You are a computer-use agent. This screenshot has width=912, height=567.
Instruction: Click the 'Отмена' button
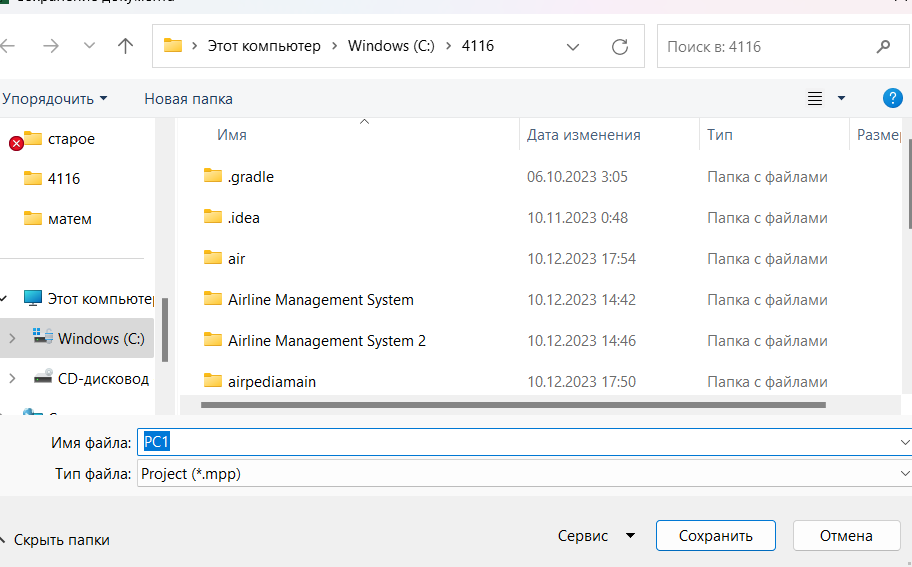point(846,536)
